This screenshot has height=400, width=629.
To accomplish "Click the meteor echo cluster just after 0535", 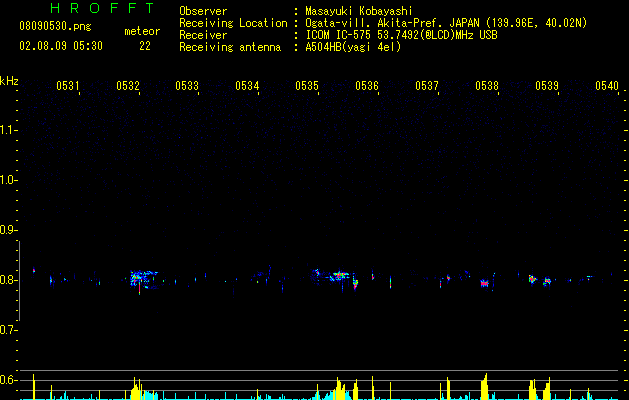I will [x=337, y=276].
